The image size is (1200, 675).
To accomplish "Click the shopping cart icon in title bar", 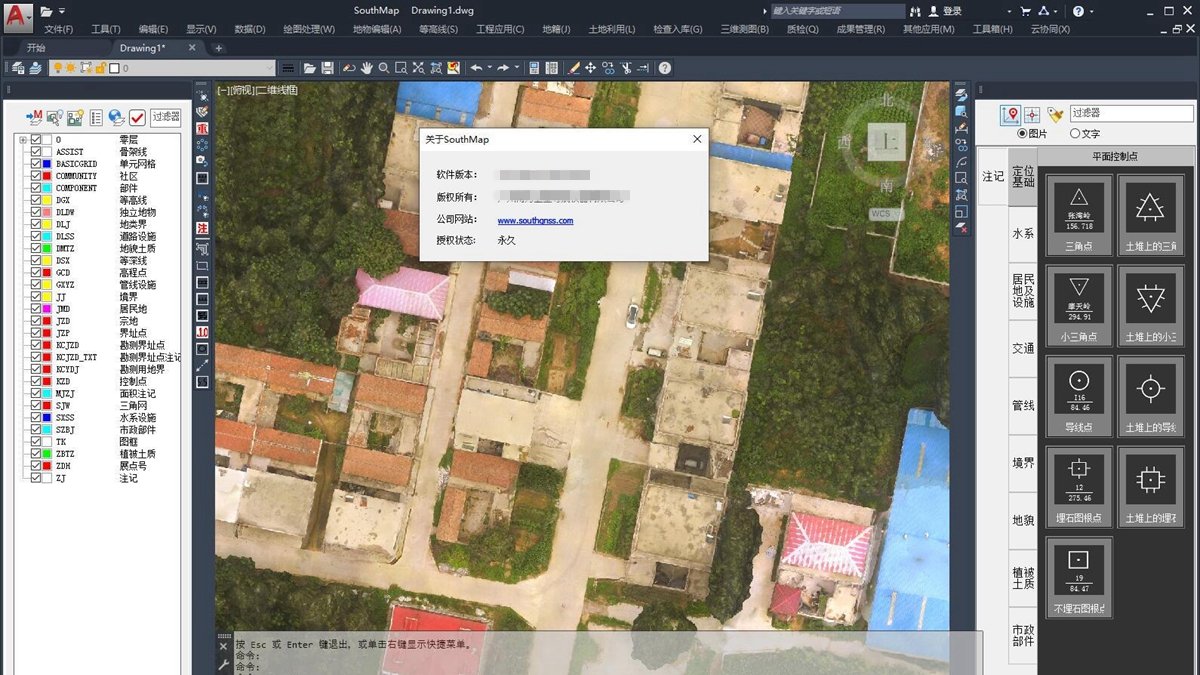I will pos(1026,11).
